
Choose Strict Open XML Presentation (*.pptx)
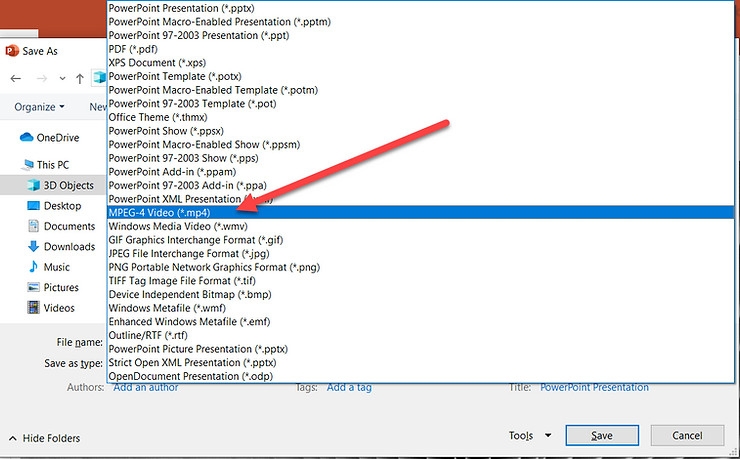[x=420, y=363]
